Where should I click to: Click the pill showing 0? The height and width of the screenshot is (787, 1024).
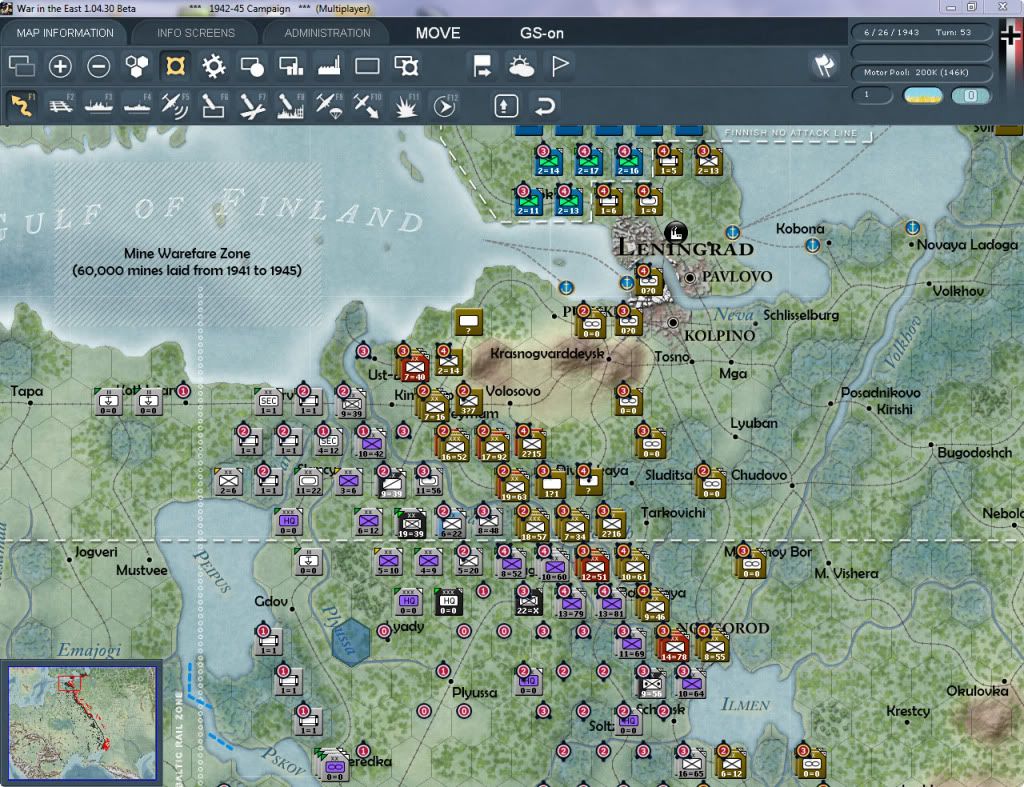coord(970,96)
